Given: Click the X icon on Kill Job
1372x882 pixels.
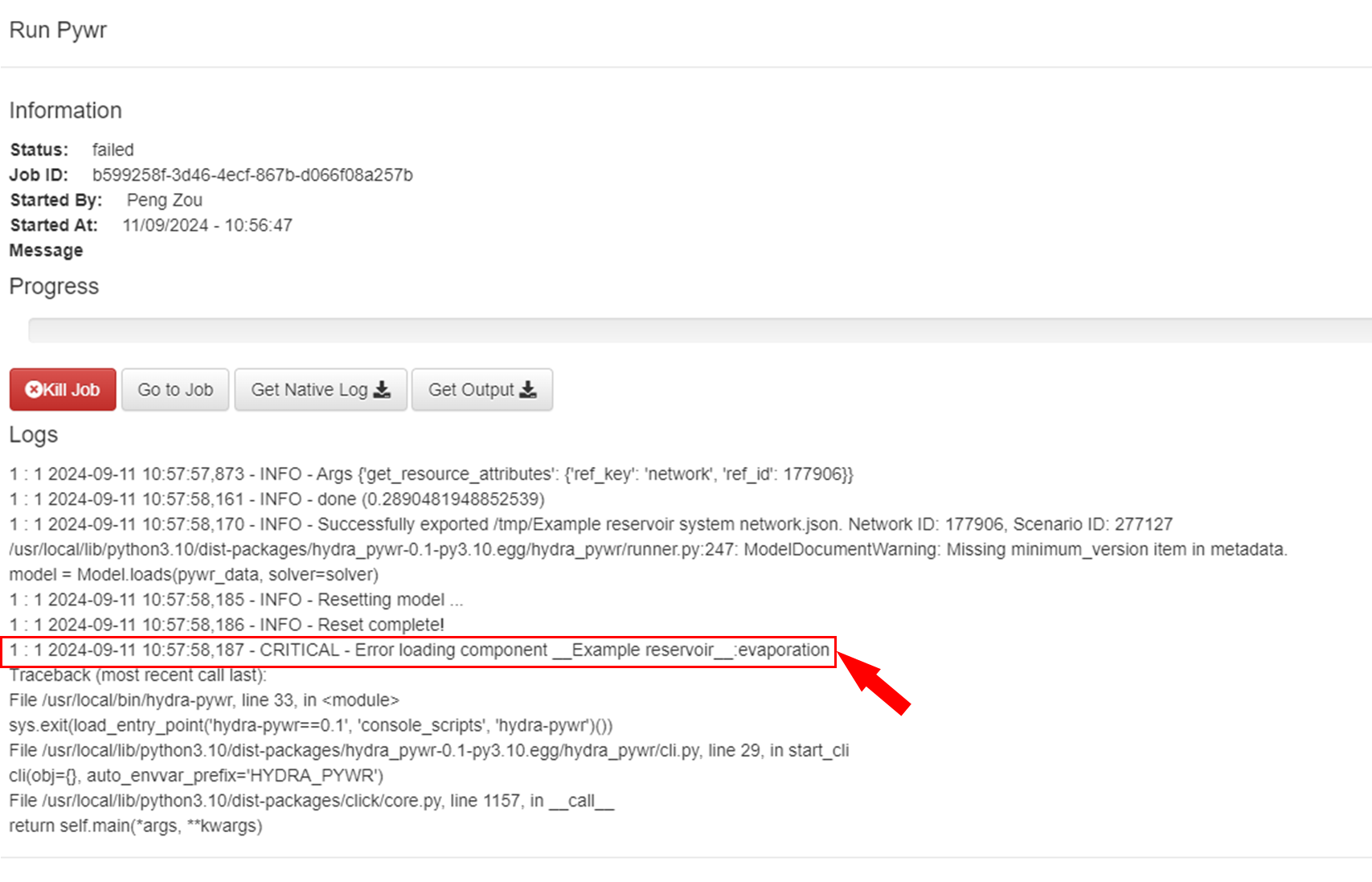Looking at the screenshot, I should click(33, 390).
